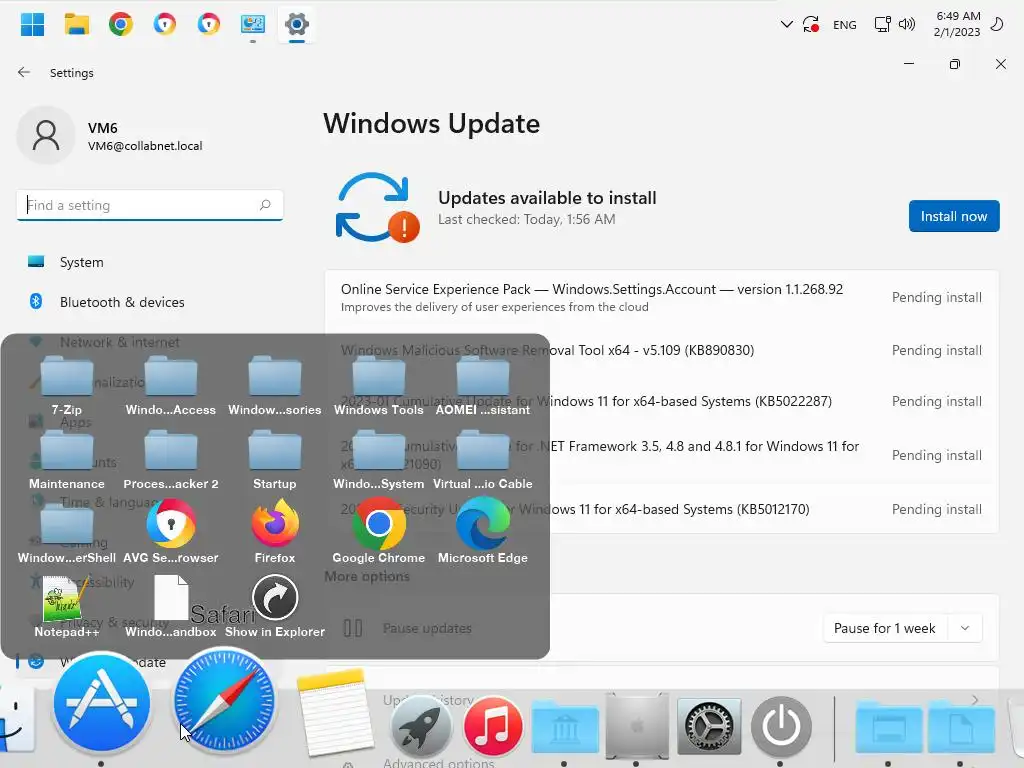The width and height of the screenshot is (1024, 768).
Task: Open the Pause for 1 week dropdown
Action: pyautogui.click(x=903, y=628)
